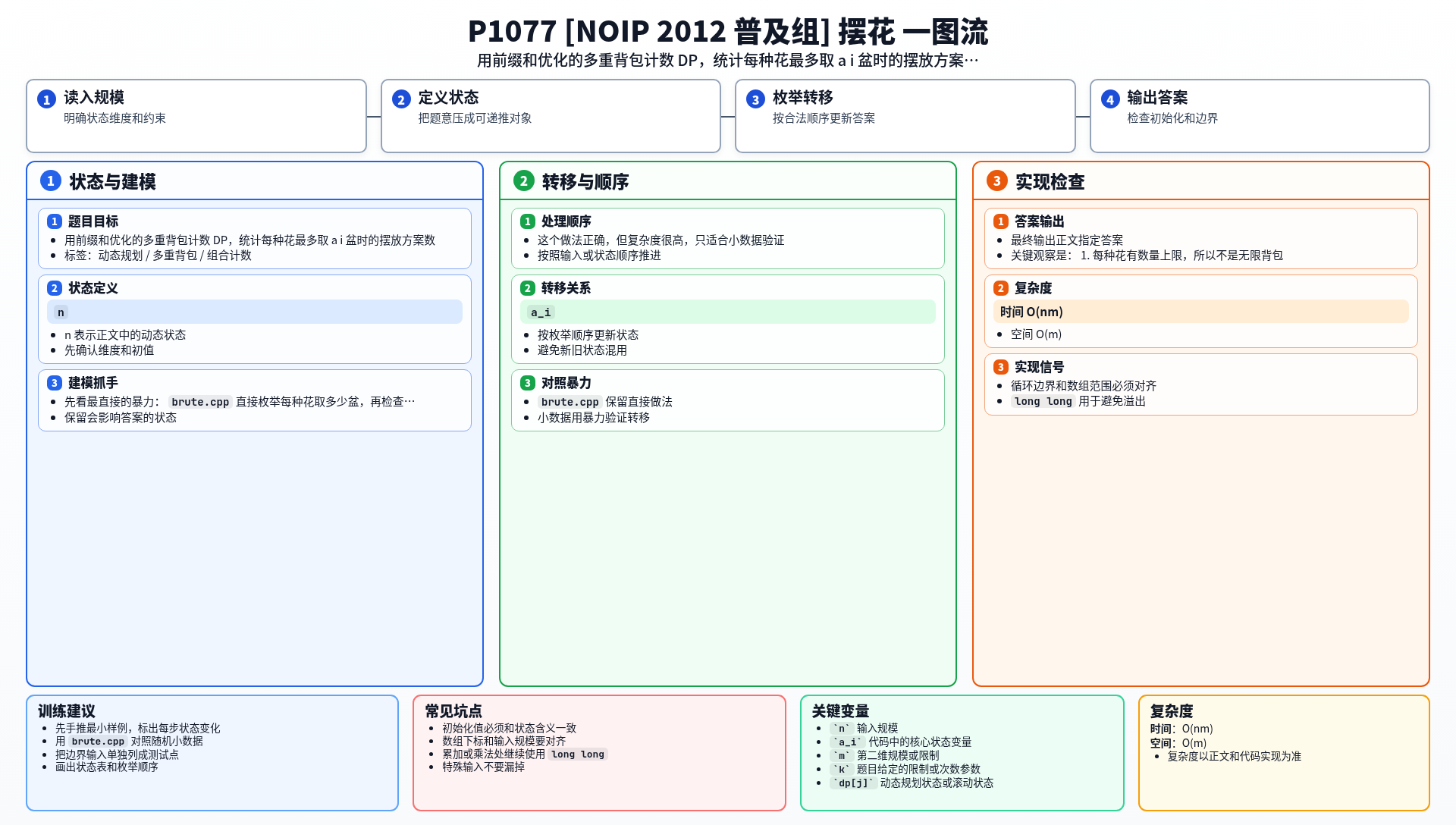The height and width of the screenshot is (825, 1456).
Task: Click the green badge next to 转移与顺序
Action: tap(524, 180)
